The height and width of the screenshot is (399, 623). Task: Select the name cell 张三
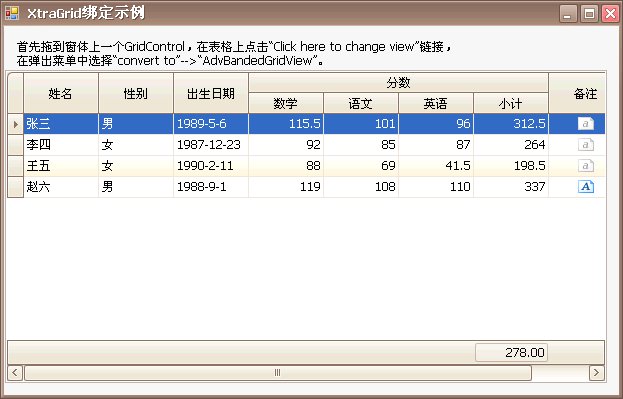click(61, 124)
